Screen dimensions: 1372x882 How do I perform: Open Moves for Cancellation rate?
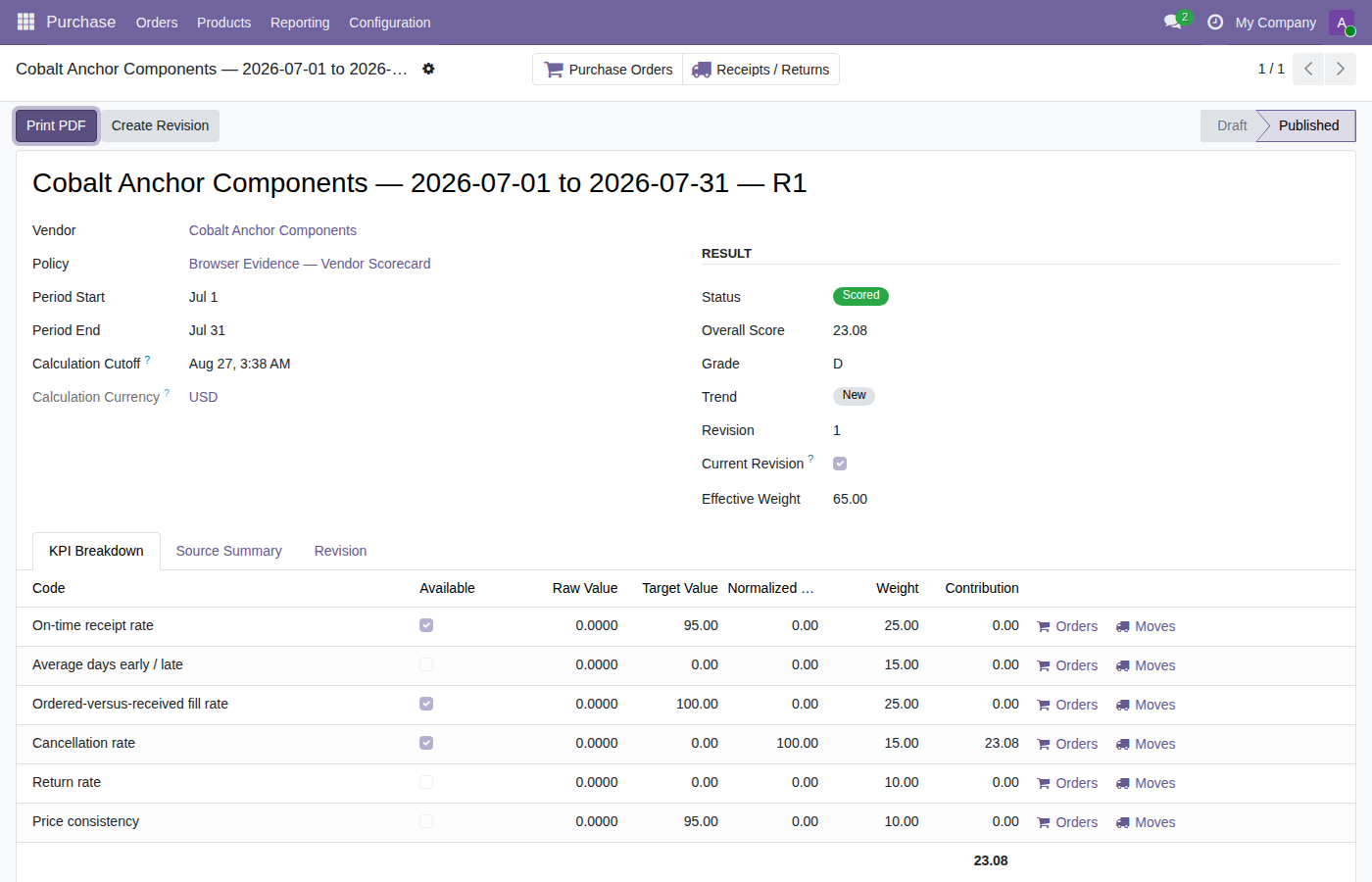point(1146,744)
